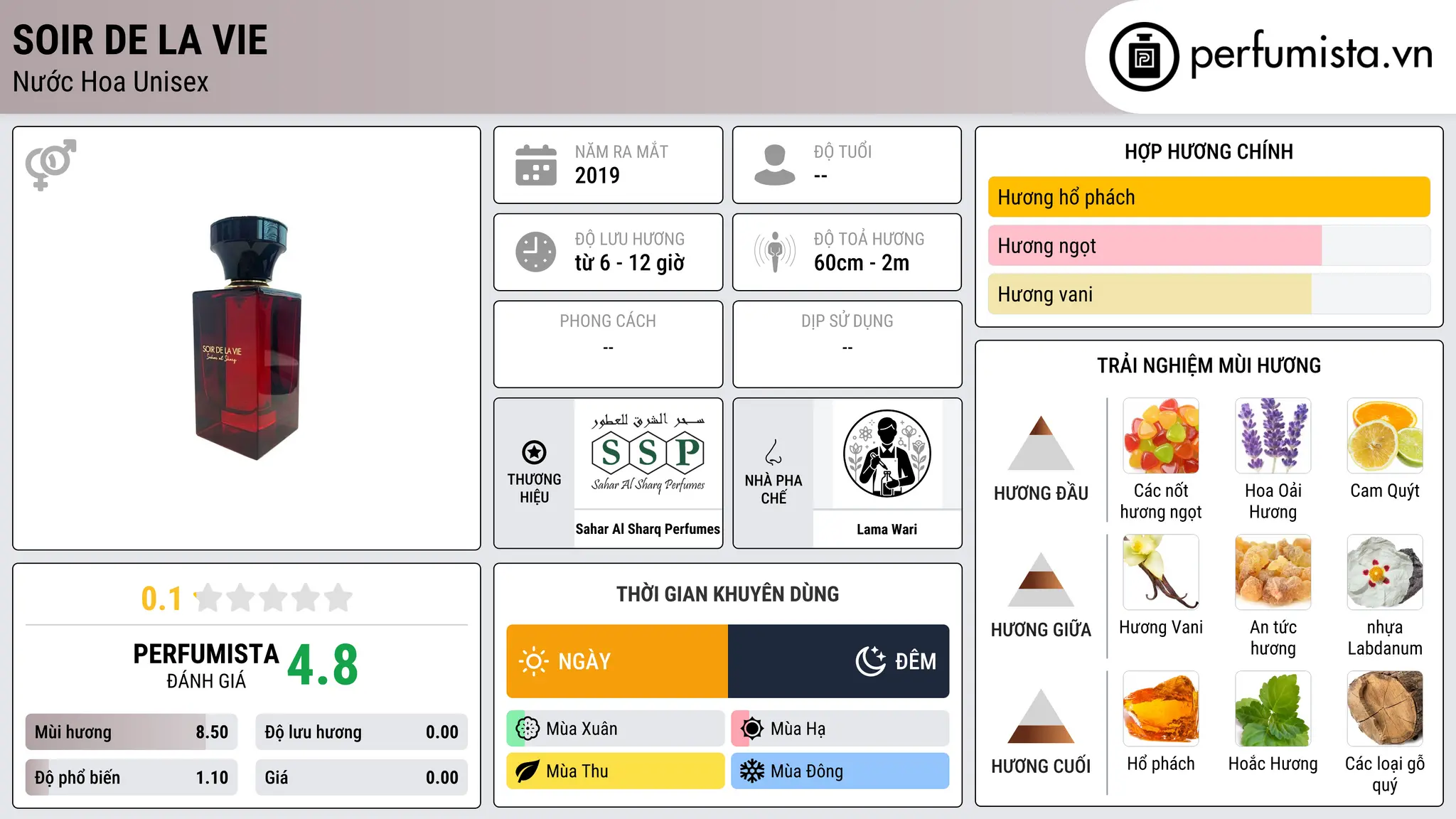Open the Lama Wari perfumer name
The image size is (1456, 819).
point(887,529)
